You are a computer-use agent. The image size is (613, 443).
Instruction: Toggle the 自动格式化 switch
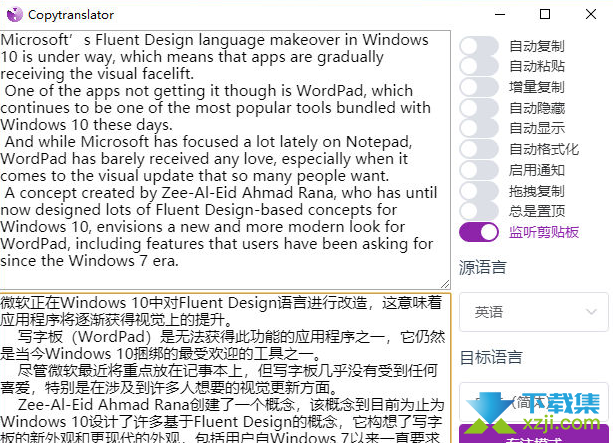[x=479, y=149]
